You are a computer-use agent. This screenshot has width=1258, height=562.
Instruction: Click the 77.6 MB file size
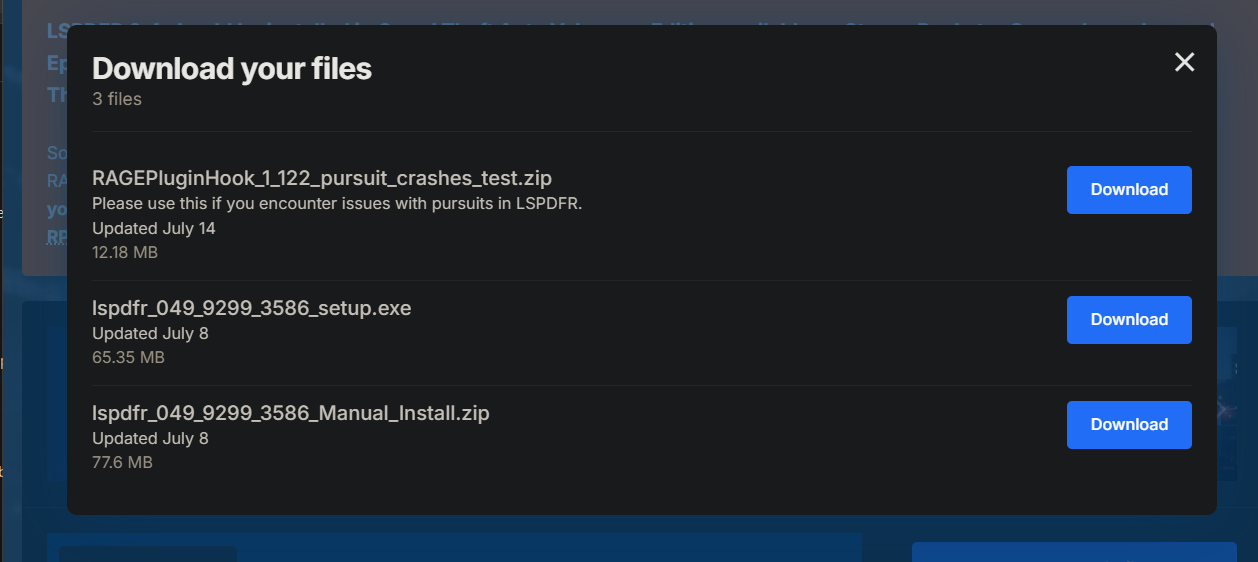tap(122, 462)
